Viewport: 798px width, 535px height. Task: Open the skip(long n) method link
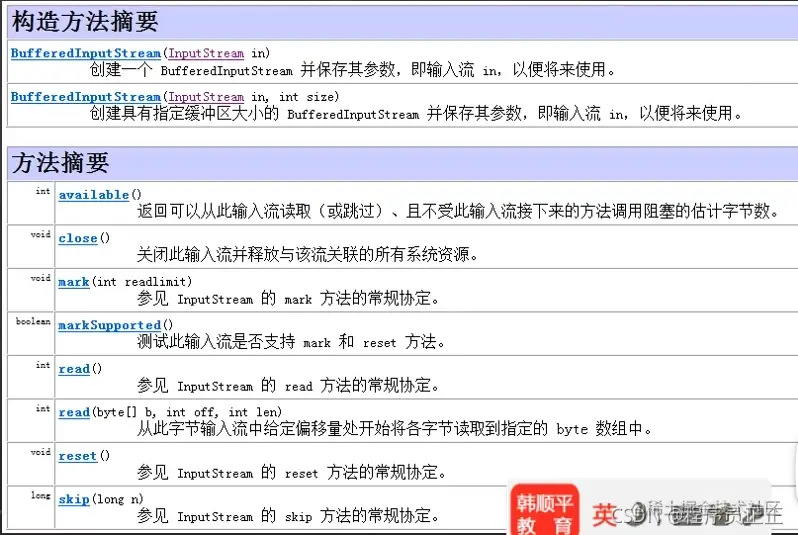tap(74, 499)
